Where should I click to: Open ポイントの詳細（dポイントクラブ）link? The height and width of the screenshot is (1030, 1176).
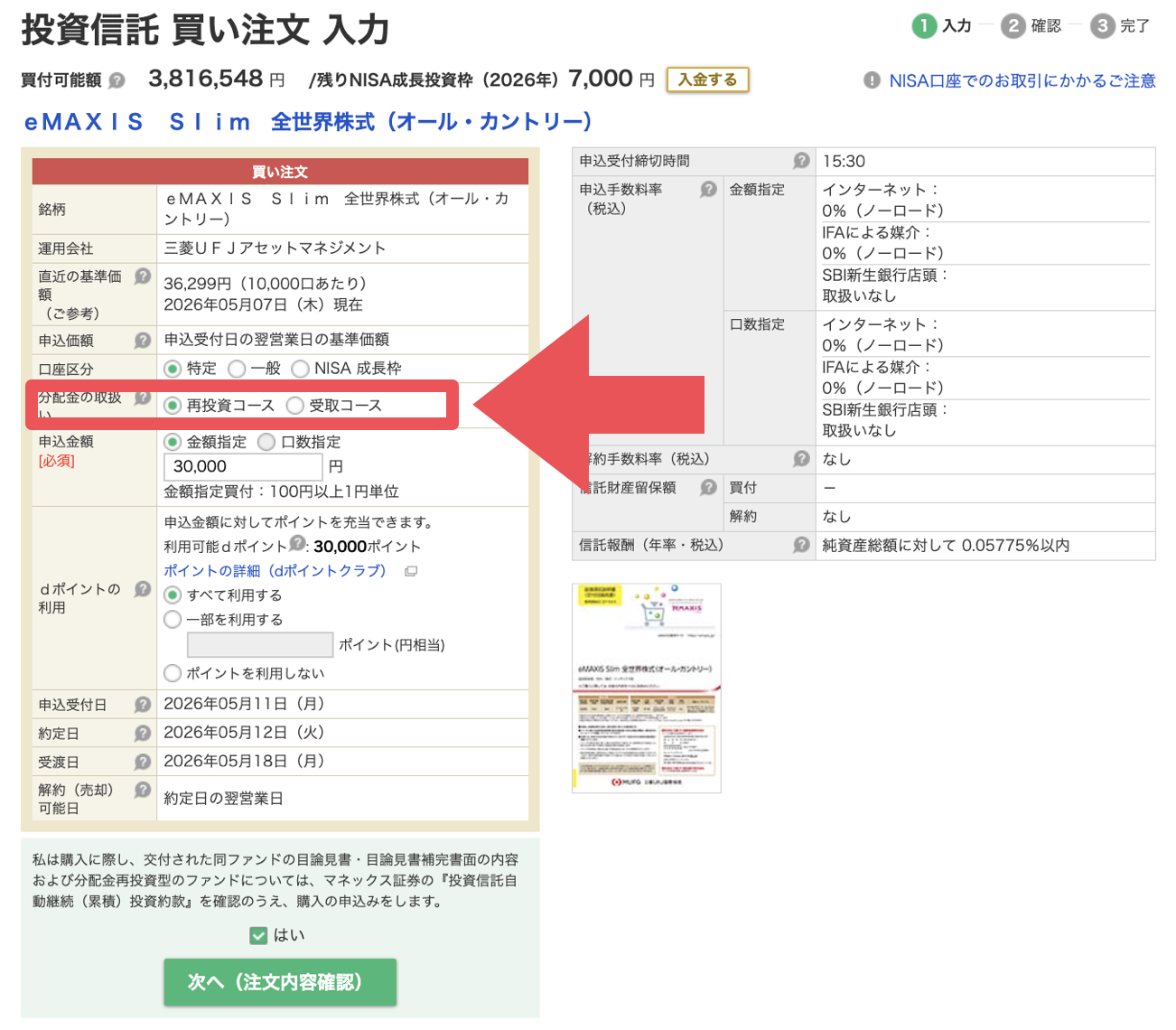pyautogui.click(x=275, y=571)
